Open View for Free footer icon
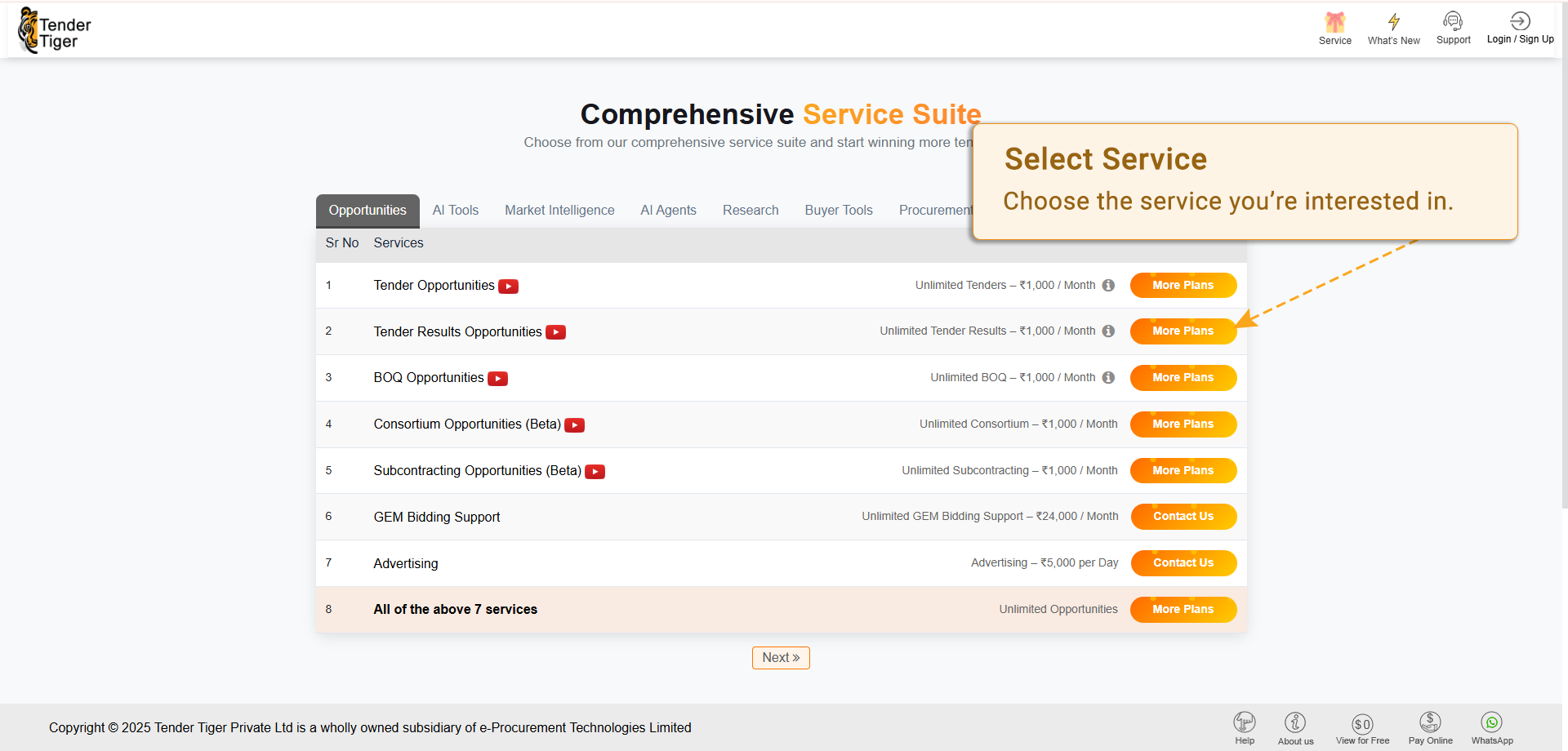 click(1362, 723)
